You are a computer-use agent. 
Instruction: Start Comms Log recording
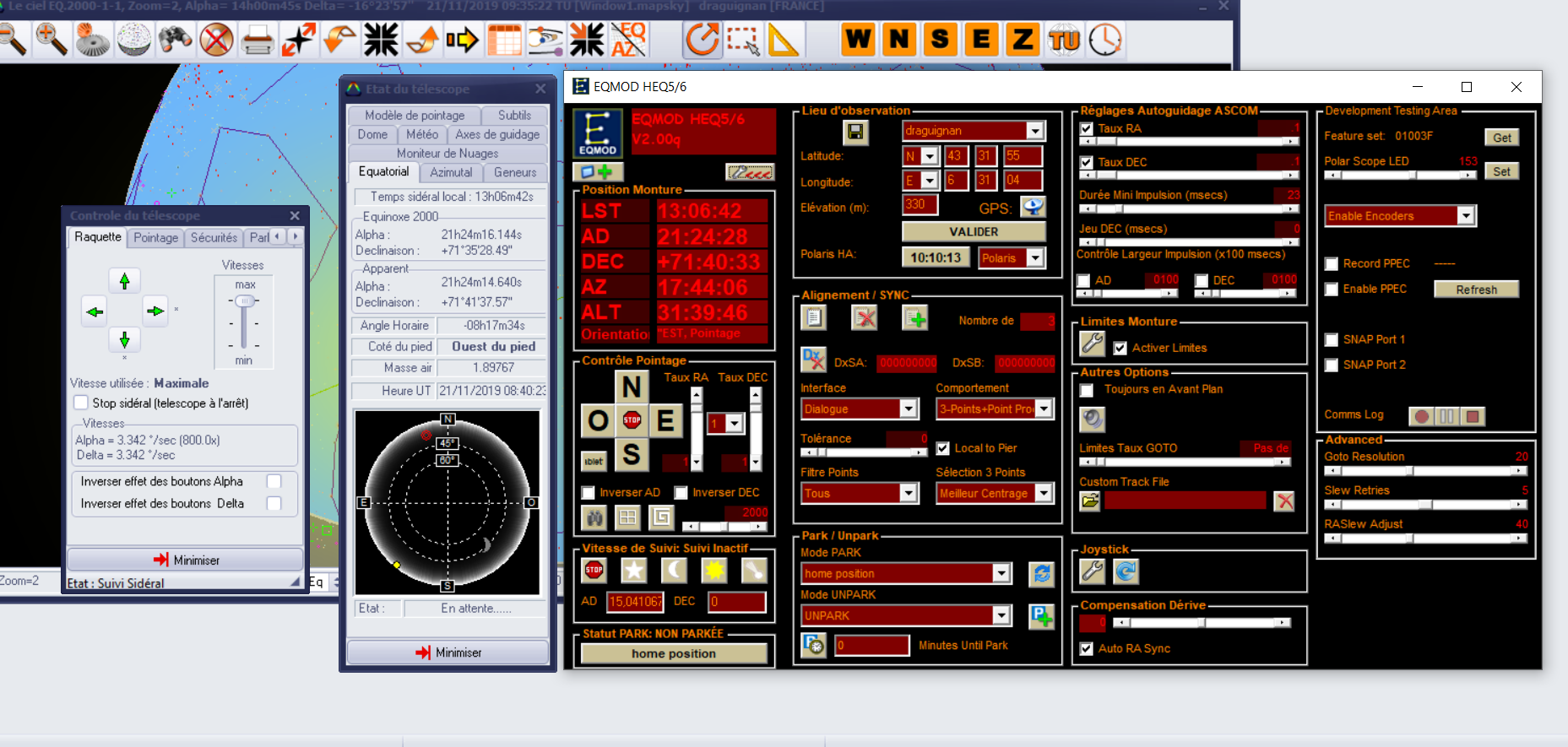1422,416
